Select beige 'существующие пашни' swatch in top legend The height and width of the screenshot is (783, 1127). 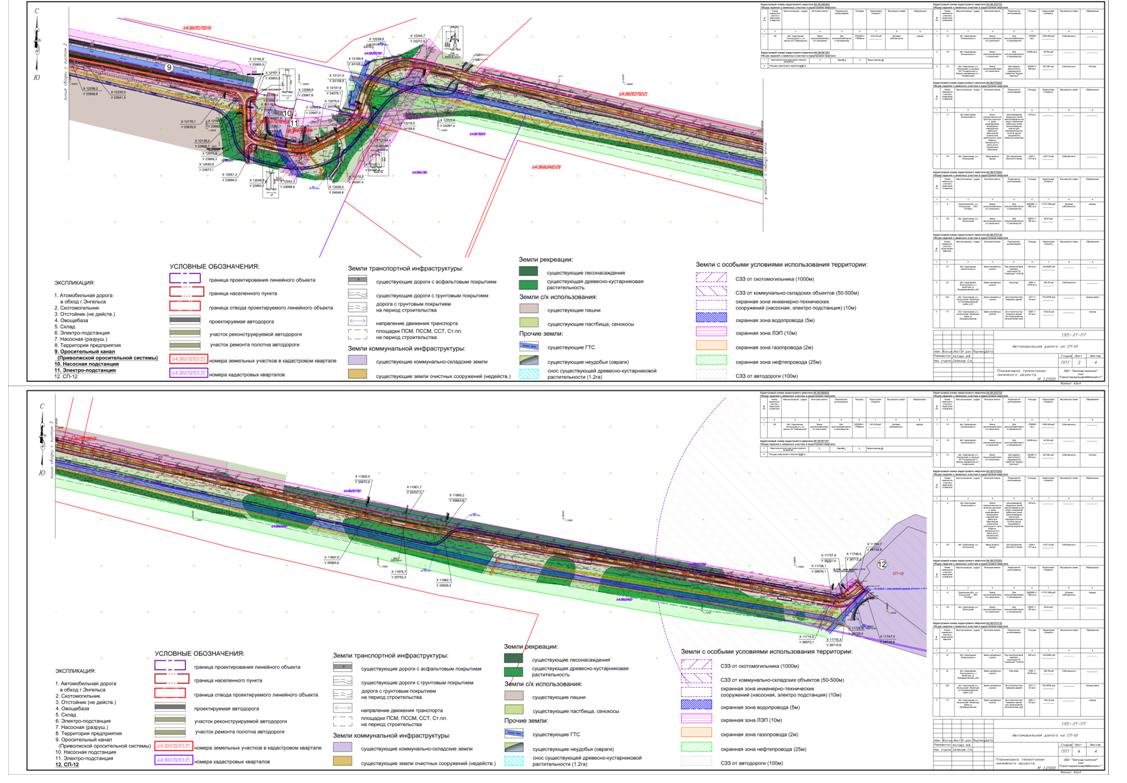(x=528, y=309)
